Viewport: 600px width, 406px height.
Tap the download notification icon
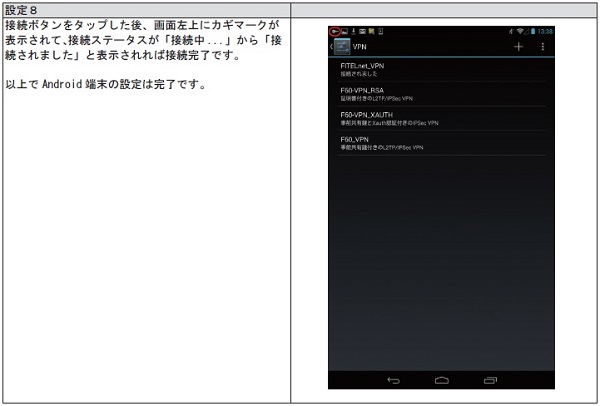354,31
